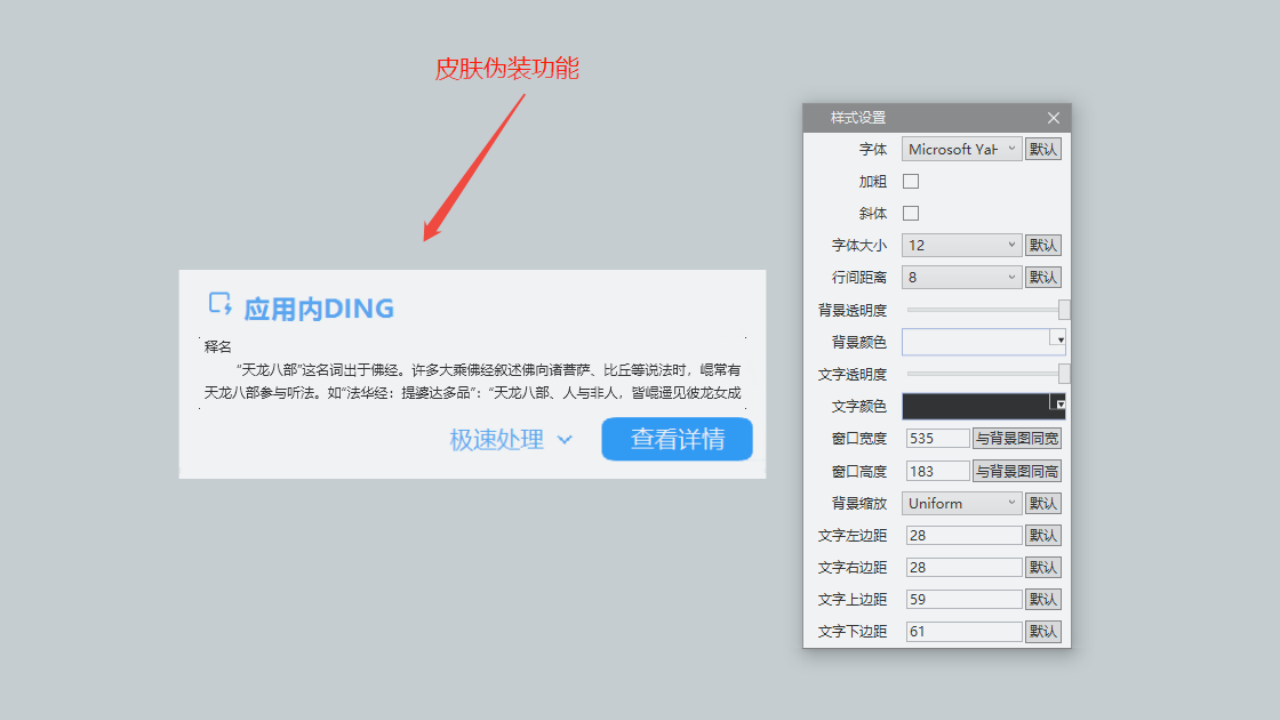Reset font with 默认 button beside 字体

pos(1043,149)
